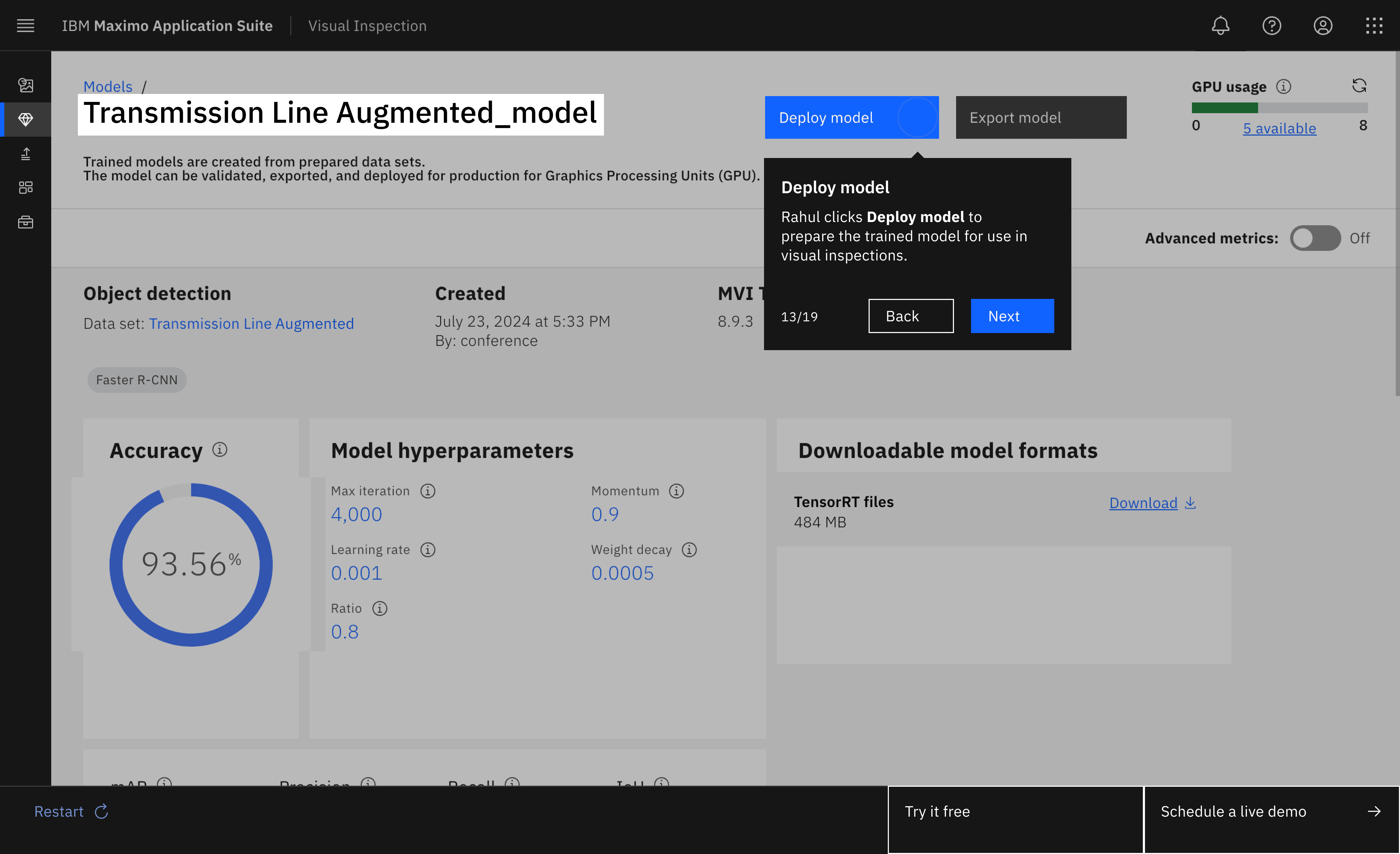Open the Data sets sidebar icon
The width and height of the screenshot is (1400, 854).
(x=26, y=85)
